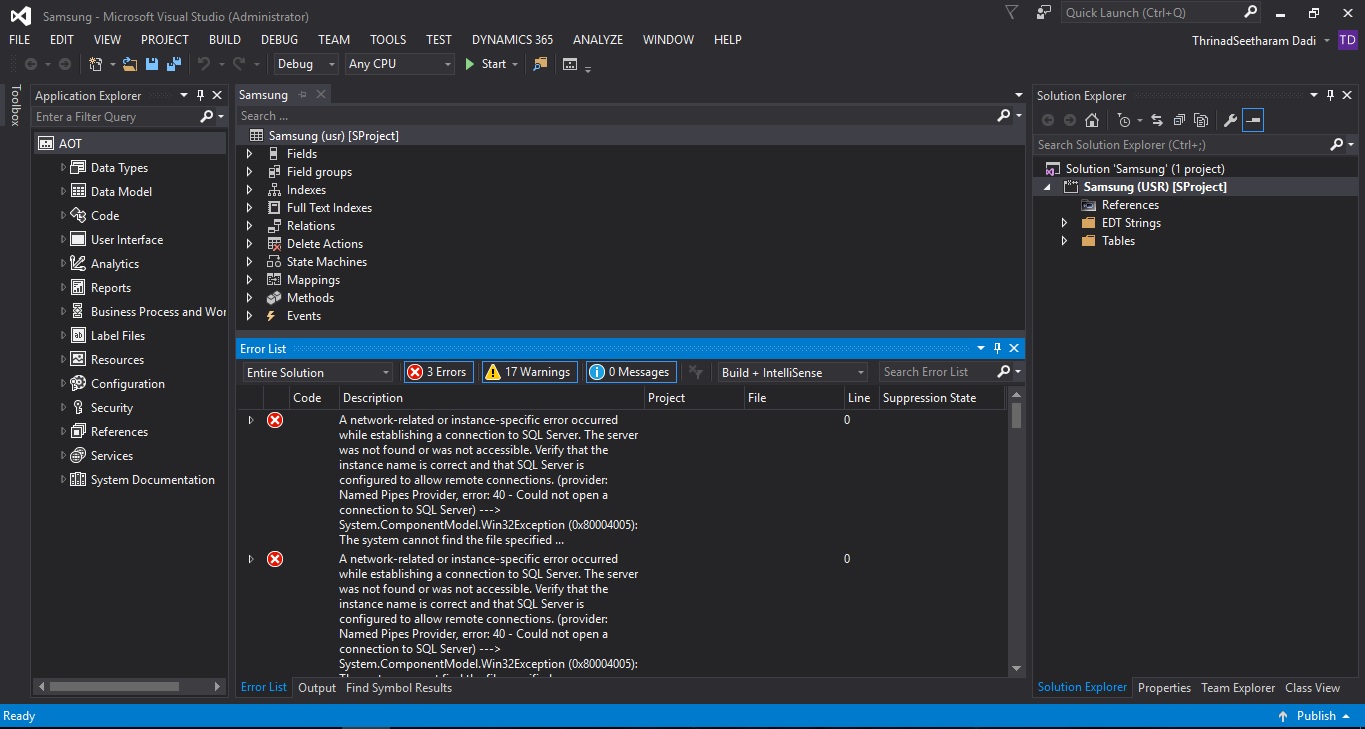This screenshot has height=729, width=1365.
Task: Click the pin icon on the Samsung document tab
Action: tap(303, 95)
